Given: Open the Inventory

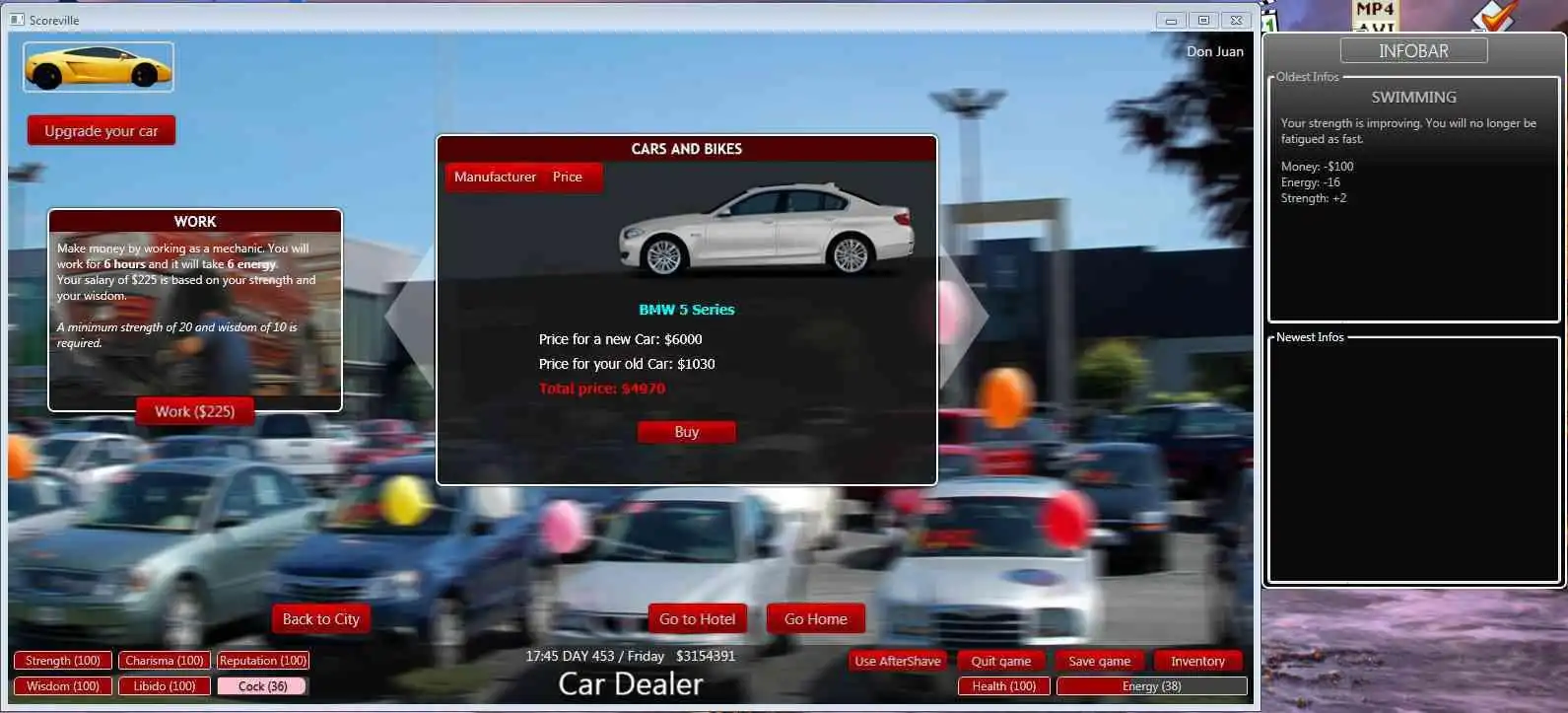Looking at the screenshot, I should (x=1198, y=661).
